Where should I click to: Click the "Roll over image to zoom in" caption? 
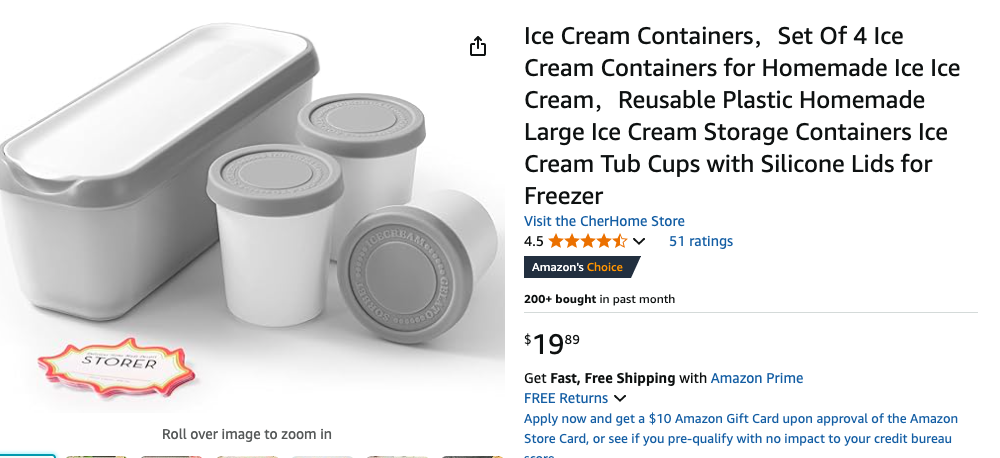click(x=247, y=434)
